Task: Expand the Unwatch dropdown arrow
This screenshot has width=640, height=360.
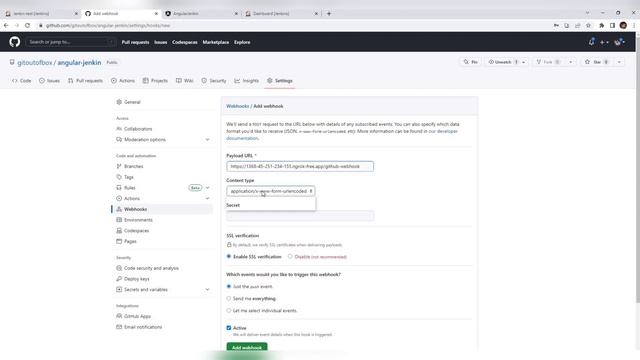Action: pos(524,62)
